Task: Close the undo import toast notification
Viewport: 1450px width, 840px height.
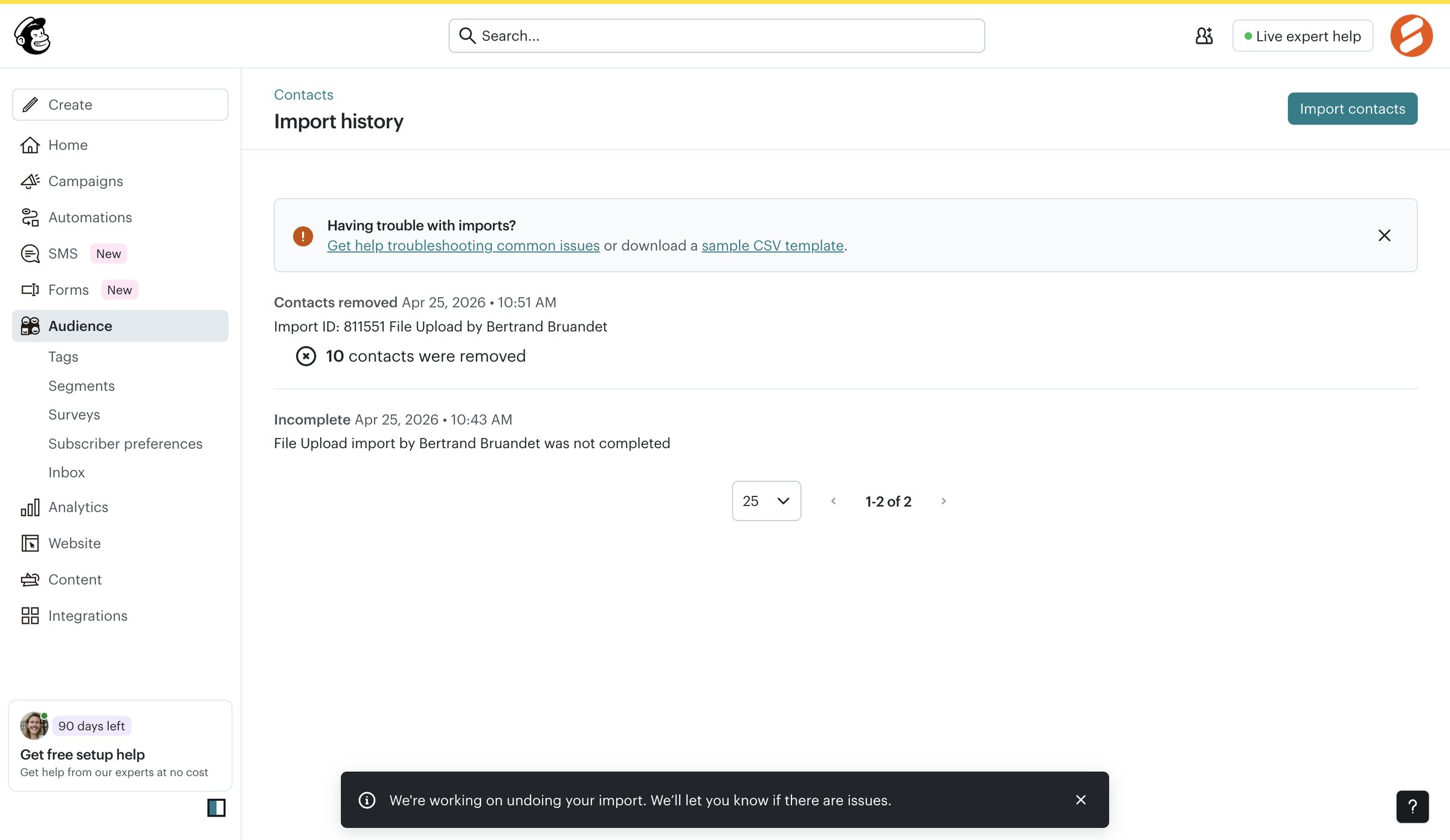Action: (1081, 800)
